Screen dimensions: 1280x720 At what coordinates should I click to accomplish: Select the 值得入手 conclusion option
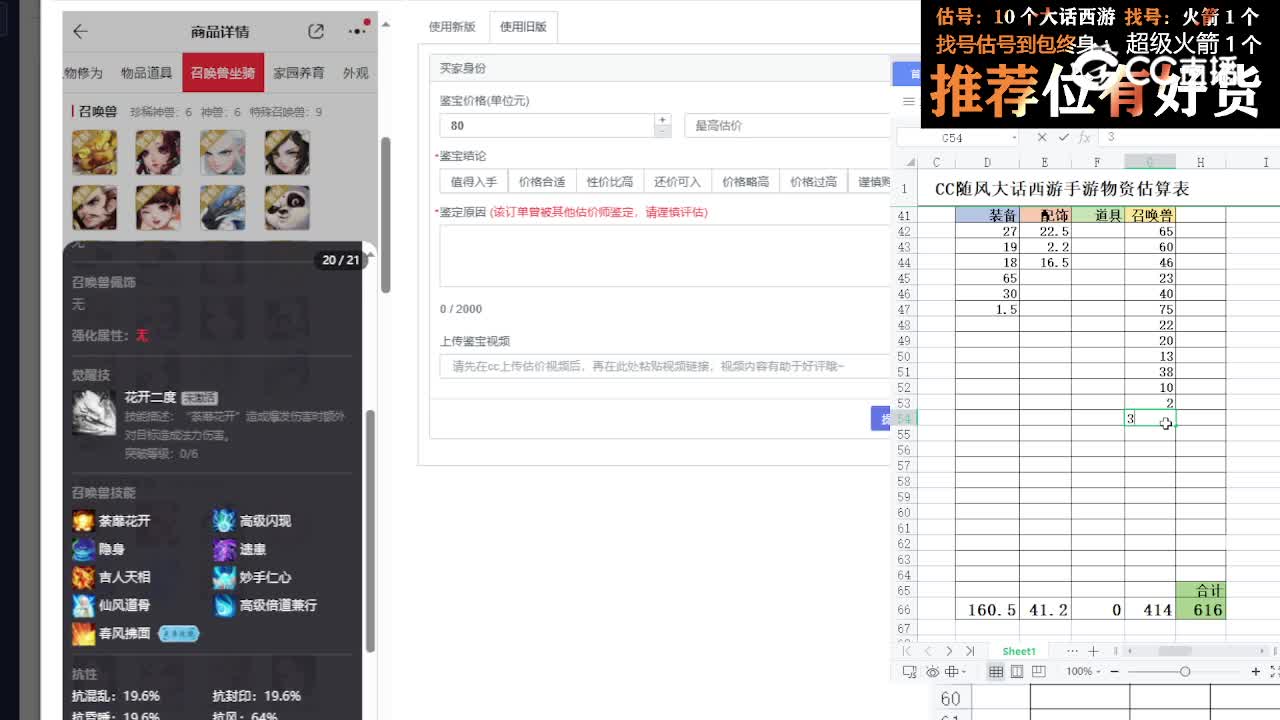tap(472, 181)
